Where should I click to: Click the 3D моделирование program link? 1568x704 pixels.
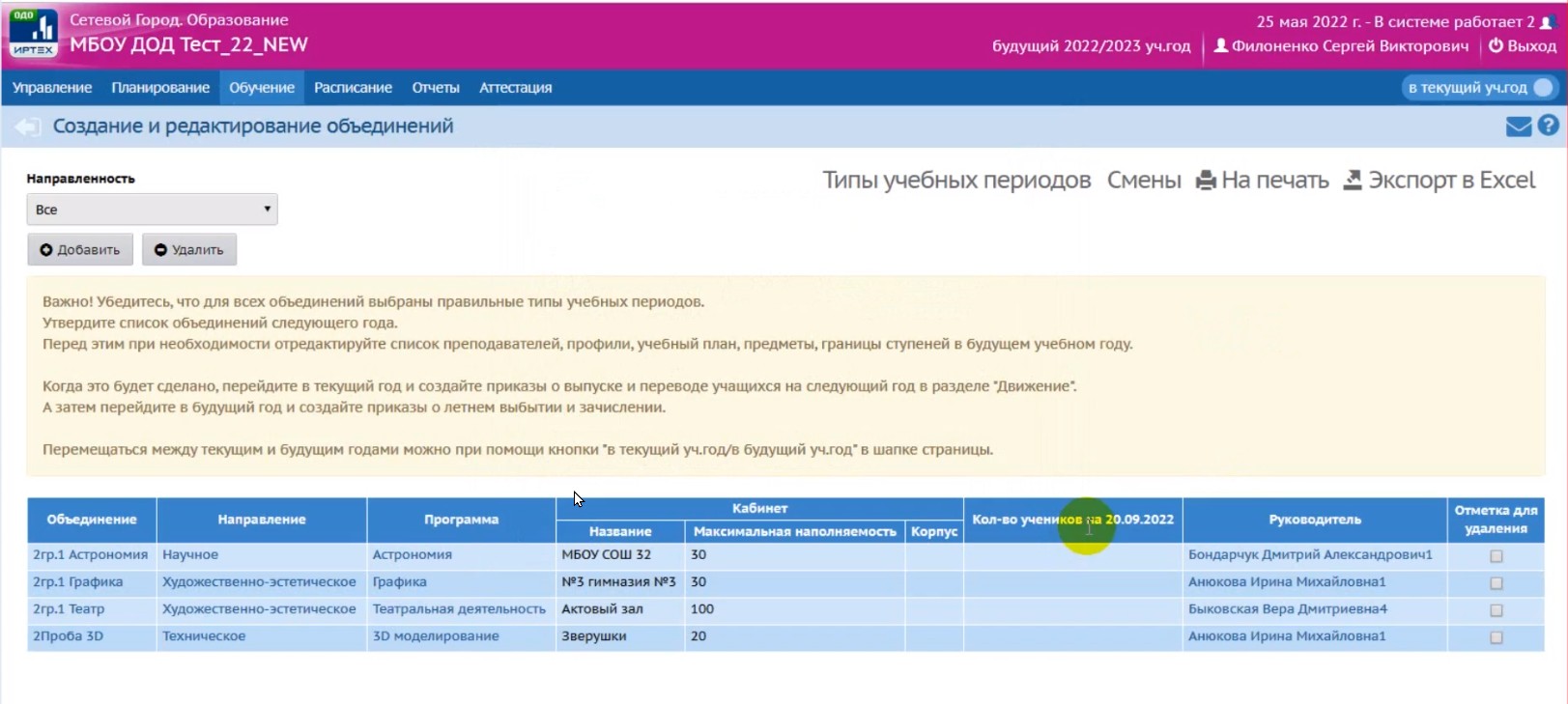tap(436, 636)
